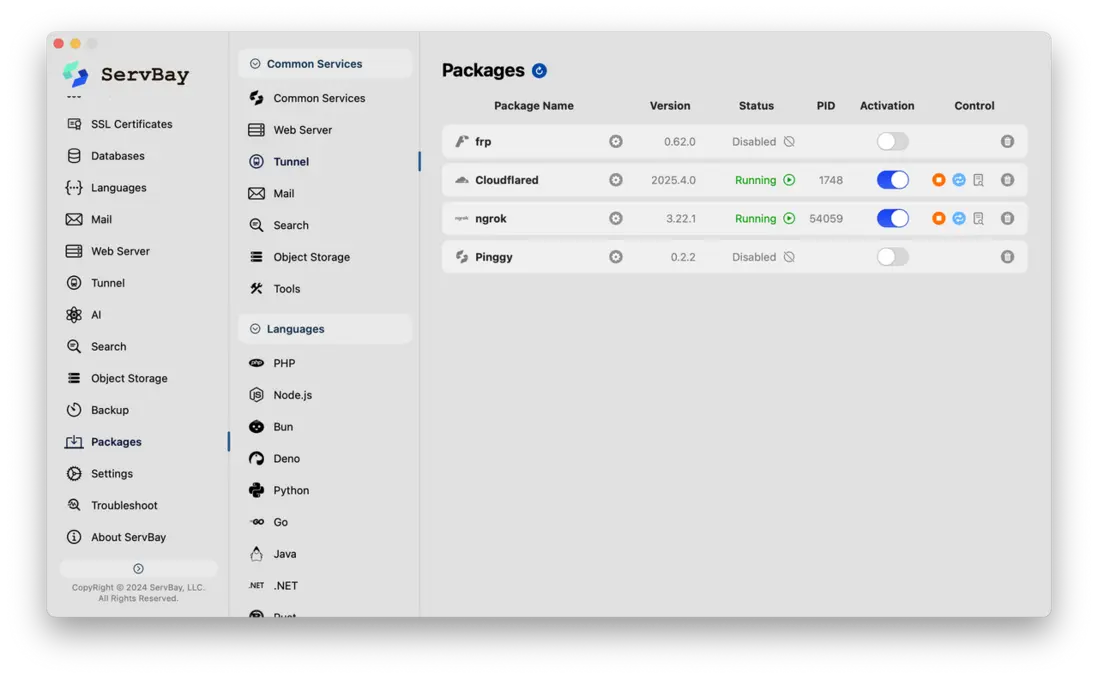The width and height of the screenshot is (1098, 679).
Task: Go to About ServBay
Action: click(128, 537)
